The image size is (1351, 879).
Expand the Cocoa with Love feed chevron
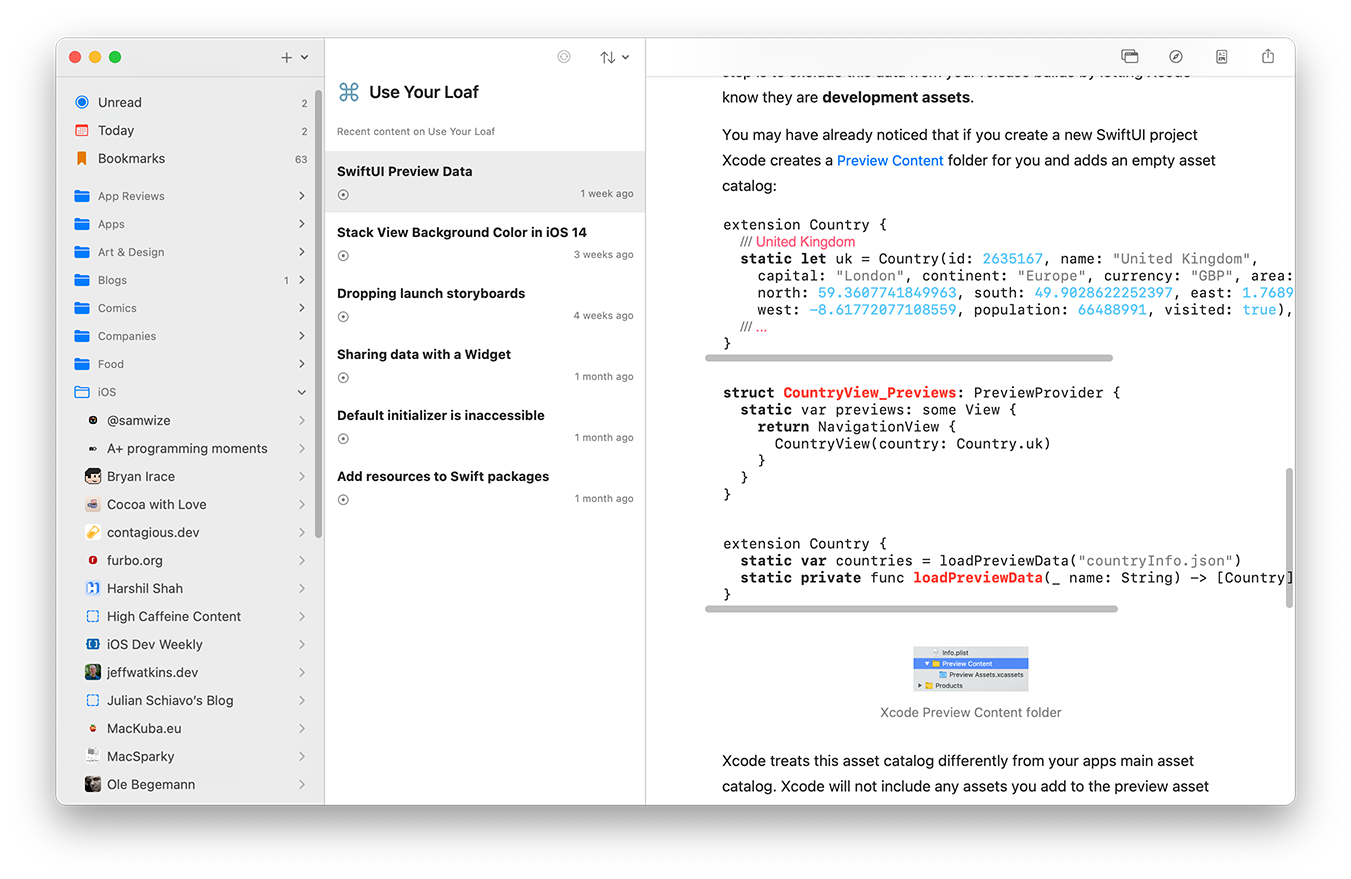[302, 504]
